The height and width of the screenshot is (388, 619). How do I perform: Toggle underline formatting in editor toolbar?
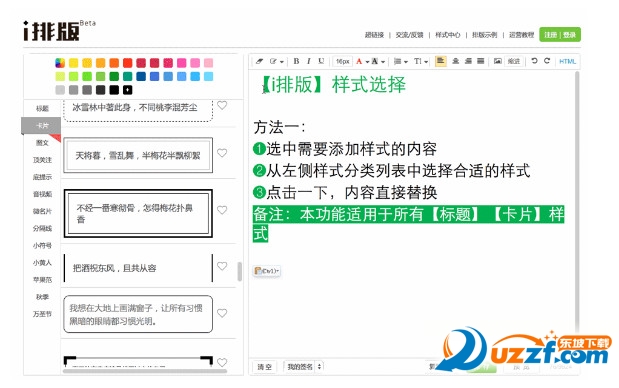tap(321, 61)
